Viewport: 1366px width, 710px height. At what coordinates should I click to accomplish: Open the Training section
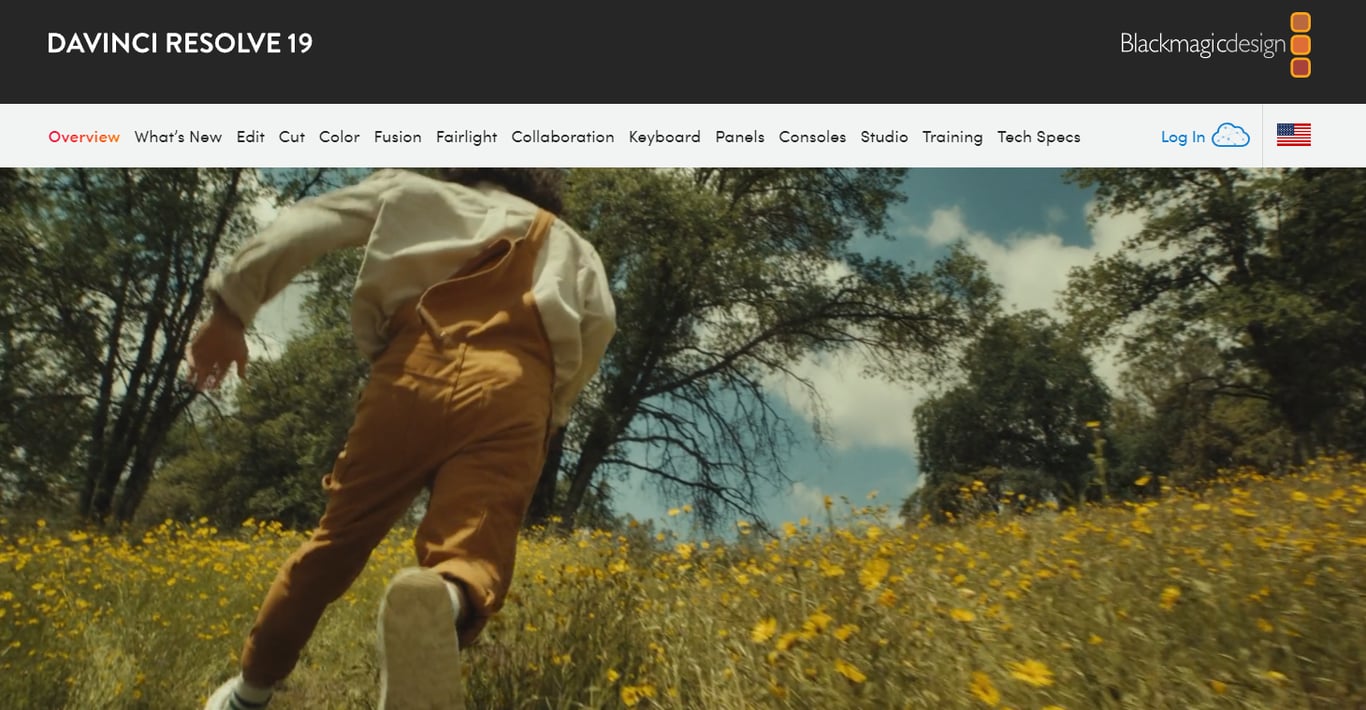pos(952,137)
